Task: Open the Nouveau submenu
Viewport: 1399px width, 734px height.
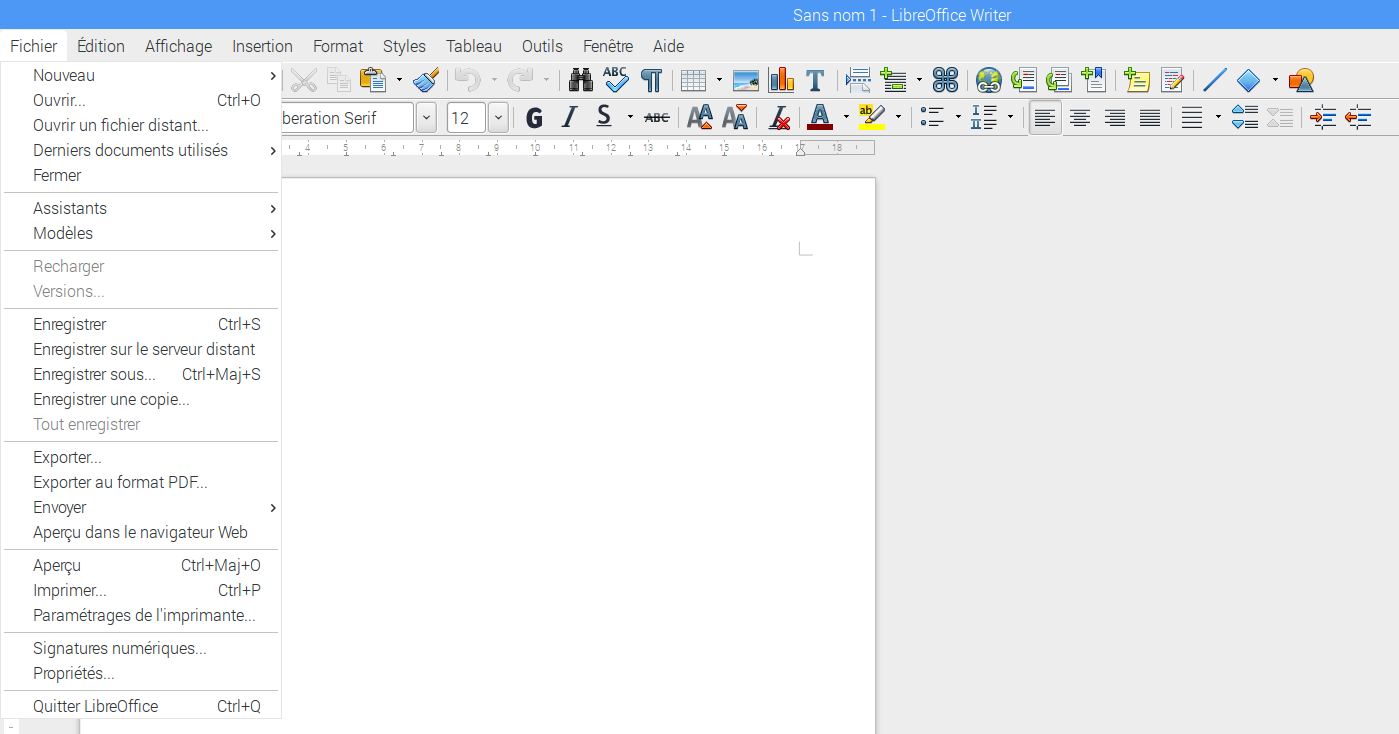Action: (141, 75)
